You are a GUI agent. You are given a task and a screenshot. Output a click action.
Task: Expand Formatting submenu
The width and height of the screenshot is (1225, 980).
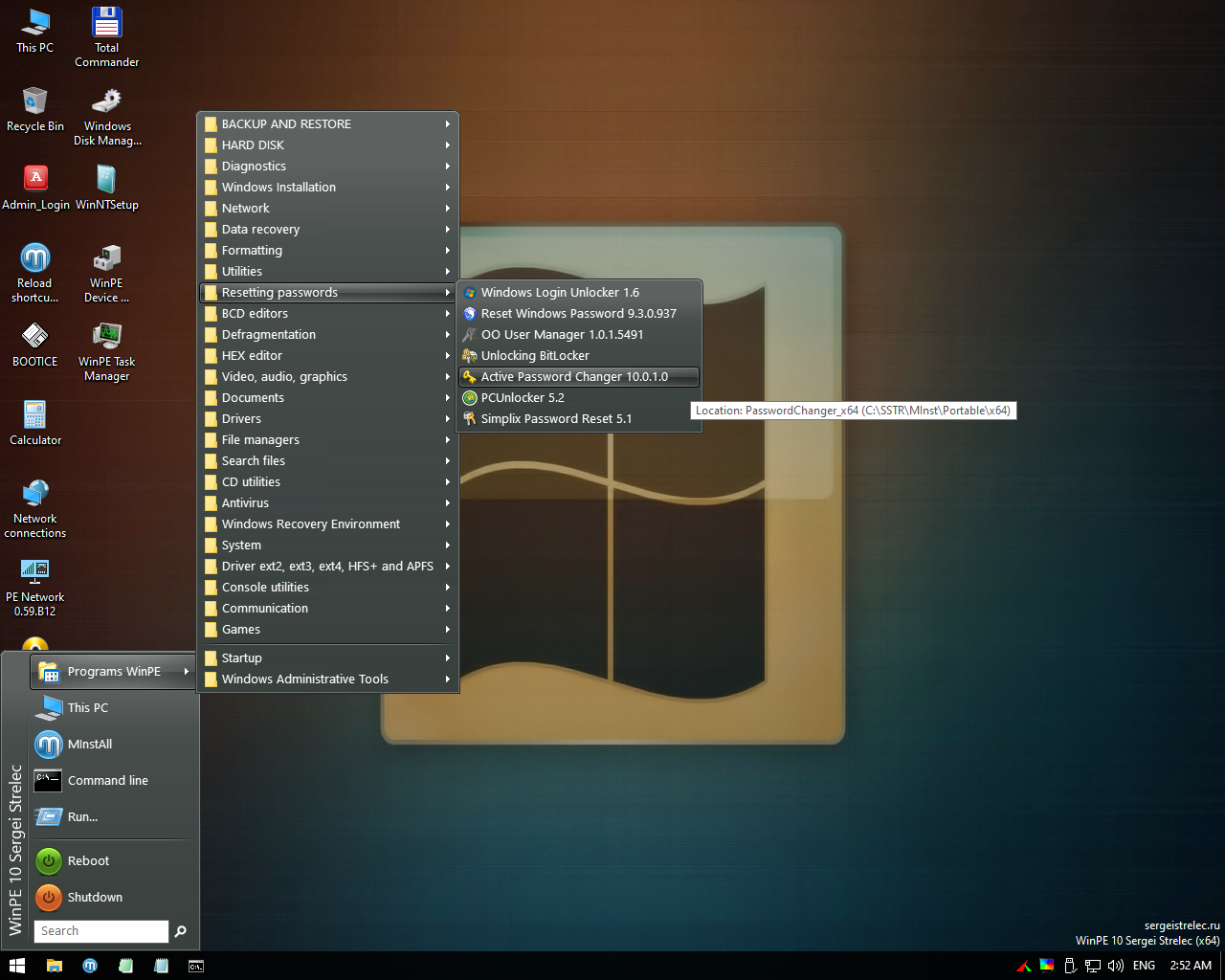click(x=327, y=250)
